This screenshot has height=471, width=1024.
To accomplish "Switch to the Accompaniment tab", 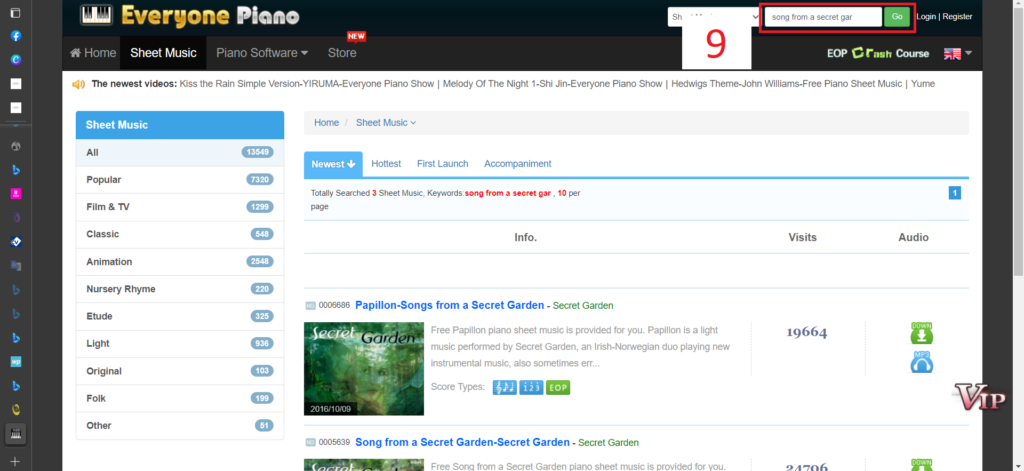I will pyautogui.click(x=518, y=164).
